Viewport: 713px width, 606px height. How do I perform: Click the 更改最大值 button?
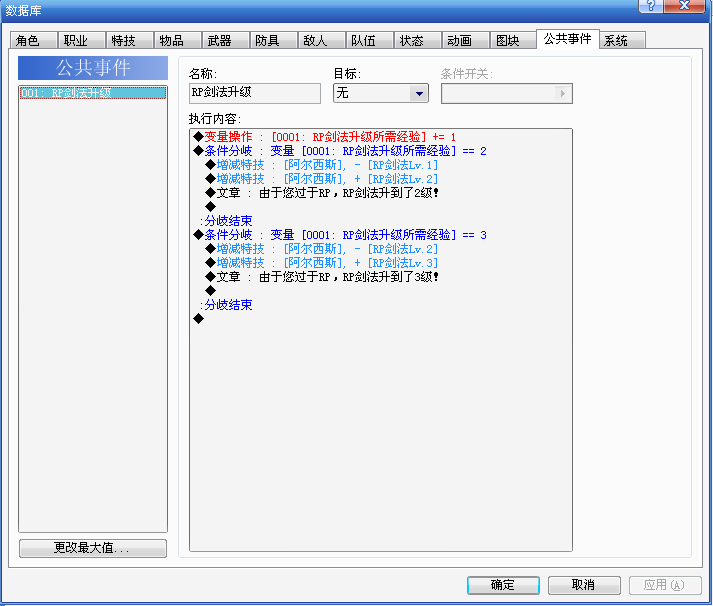pyautogui.click(x=93, y=548)
